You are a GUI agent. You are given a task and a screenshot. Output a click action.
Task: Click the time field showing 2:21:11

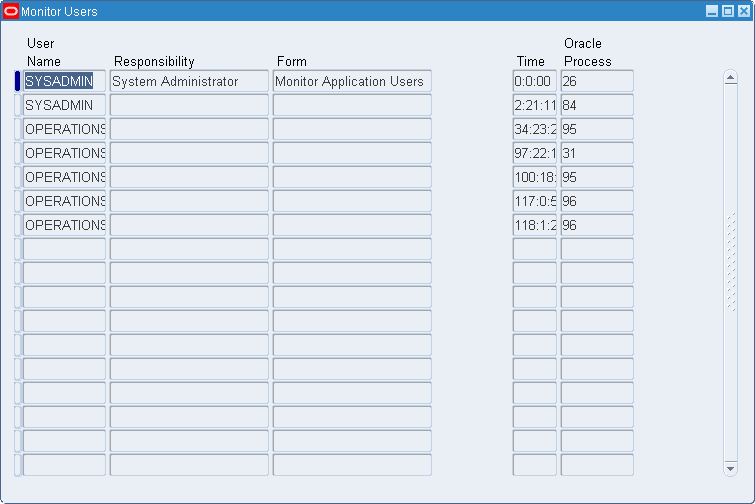pyautogui.click(x=534, y=105)
